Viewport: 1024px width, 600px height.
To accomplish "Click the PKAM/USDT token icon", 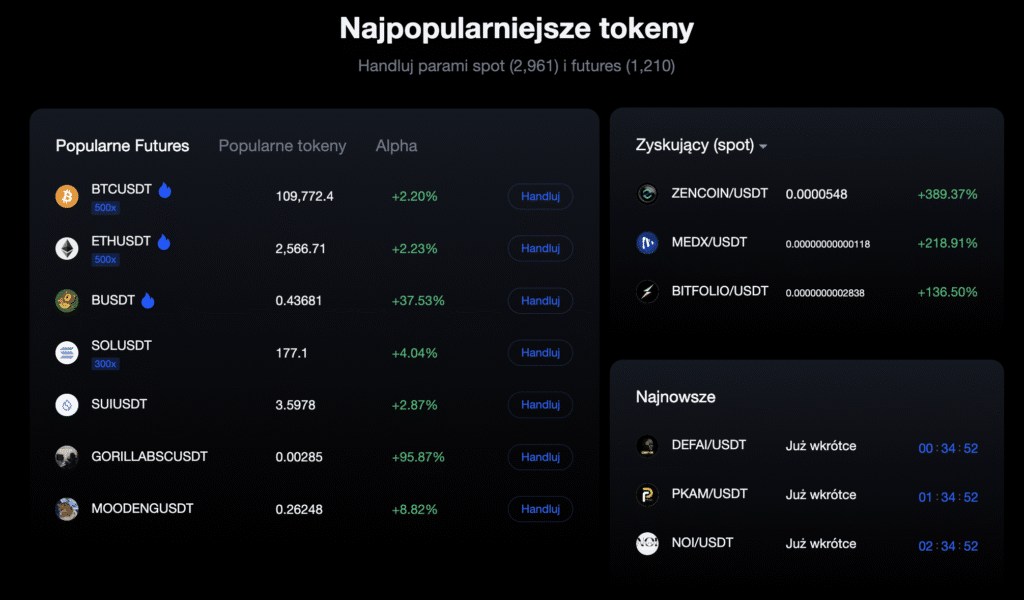I will click(648, 495).
